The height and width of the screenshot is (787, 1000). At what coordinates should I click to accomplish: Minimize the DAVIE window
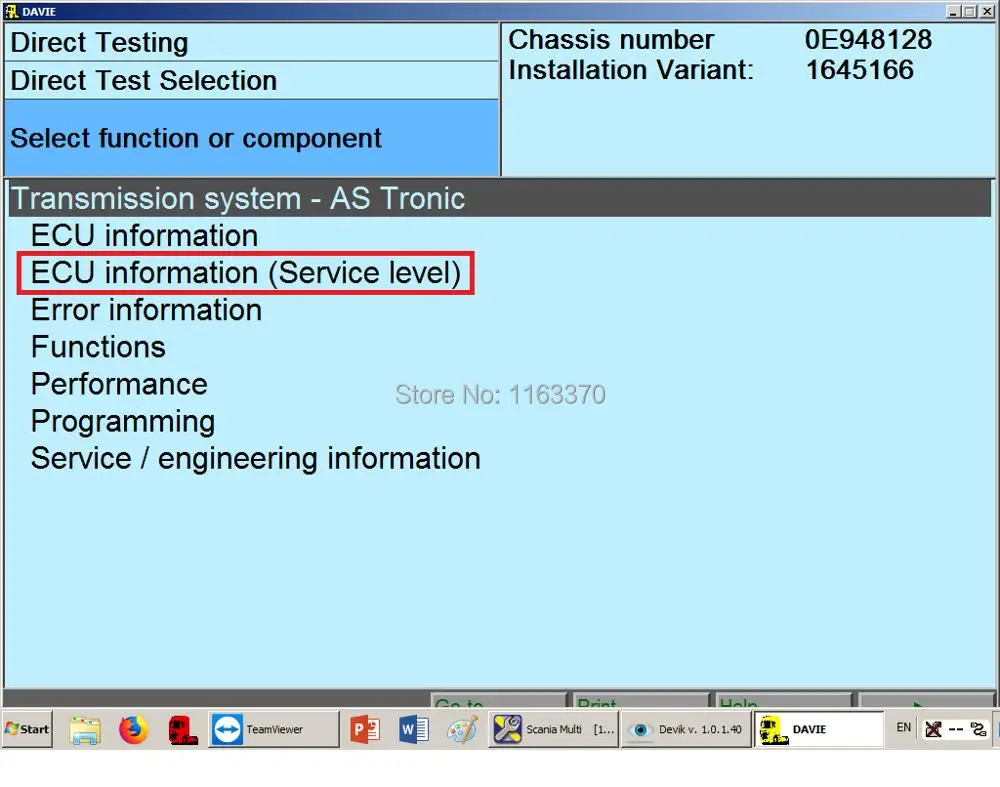point(954,11)
